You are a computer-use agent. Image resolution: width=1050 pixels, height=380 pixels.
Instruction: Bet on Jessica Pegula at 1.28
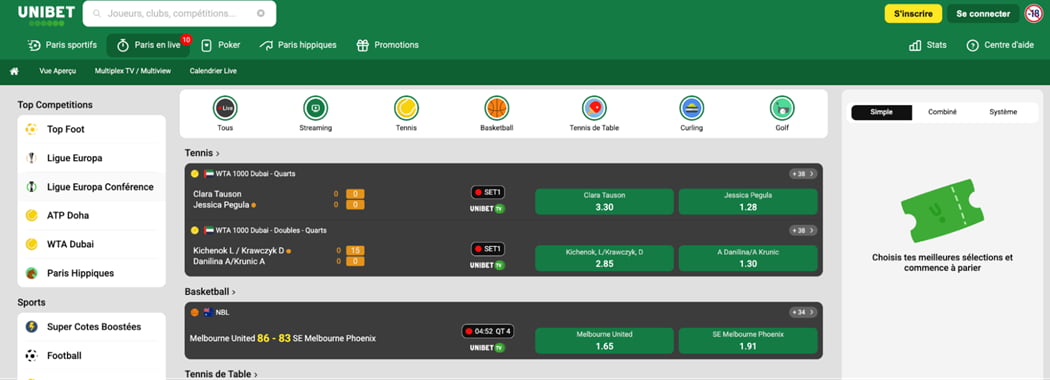[748, 202]
